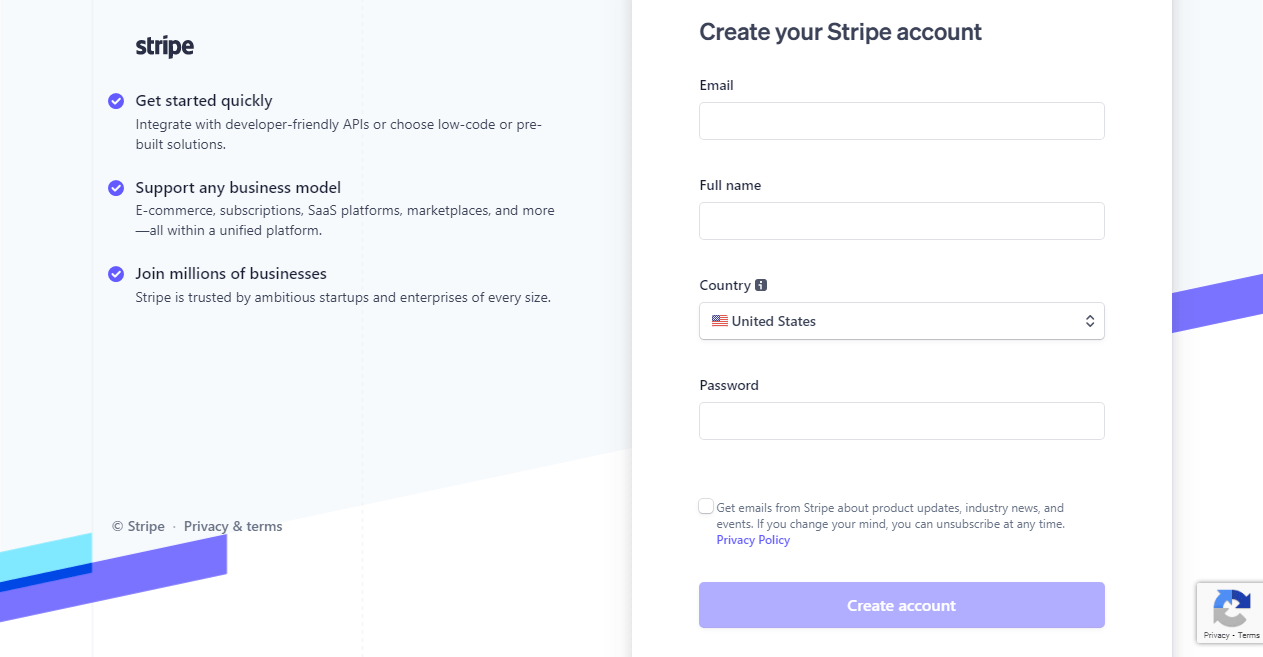The height and width of the screenshot is (657, 1263).
Task: Click the Create your Stripe account heading
Action: coord(840,32)
